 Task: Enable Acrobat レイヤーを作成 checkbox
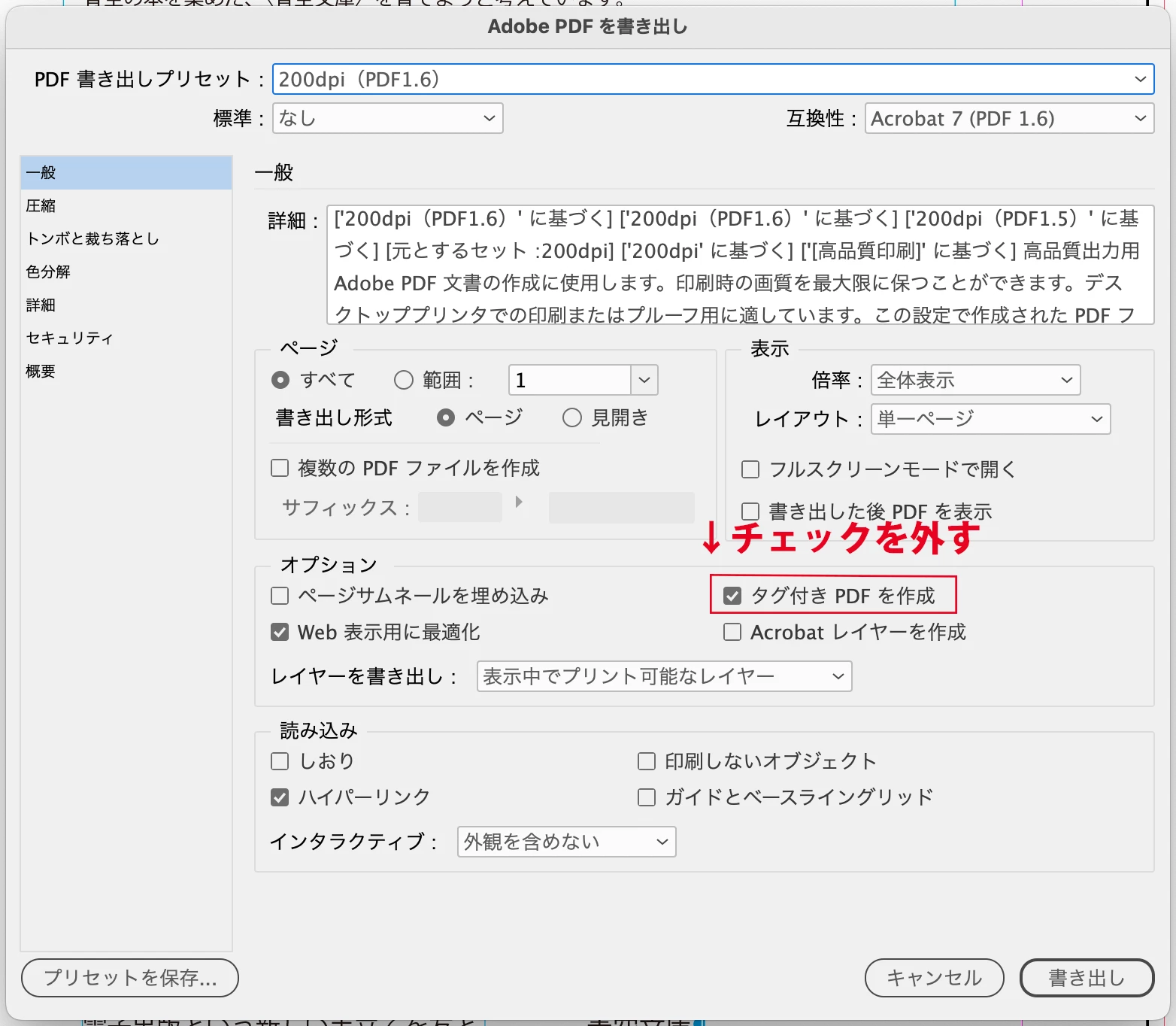[x=732, y=632]
